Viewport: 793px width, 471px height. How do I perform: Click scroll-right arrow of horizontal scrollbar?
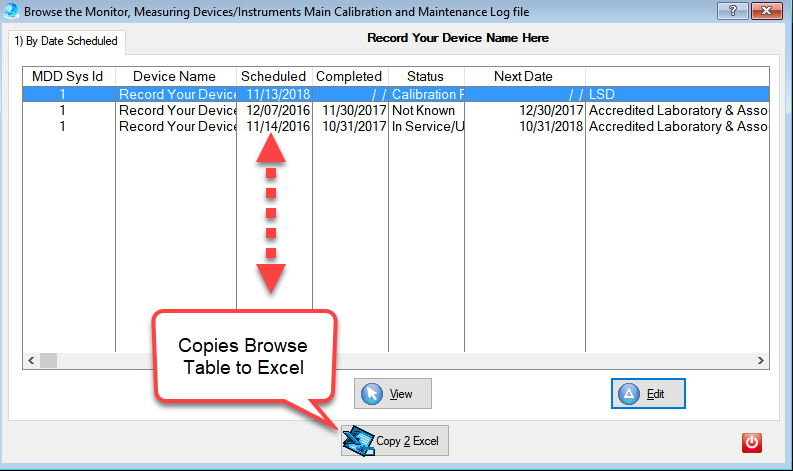pyautogui.click(x=761, y=361)
